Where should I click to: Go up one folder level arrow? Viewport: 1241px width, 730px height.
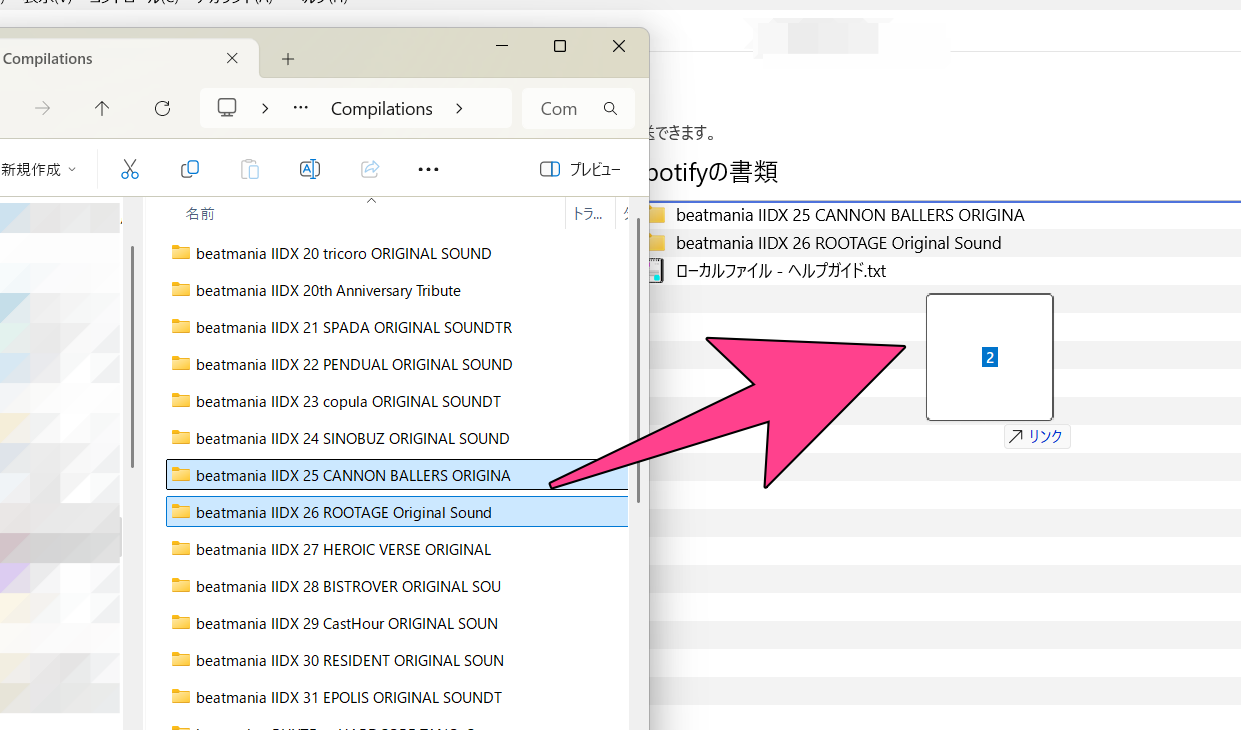point(102,108)
